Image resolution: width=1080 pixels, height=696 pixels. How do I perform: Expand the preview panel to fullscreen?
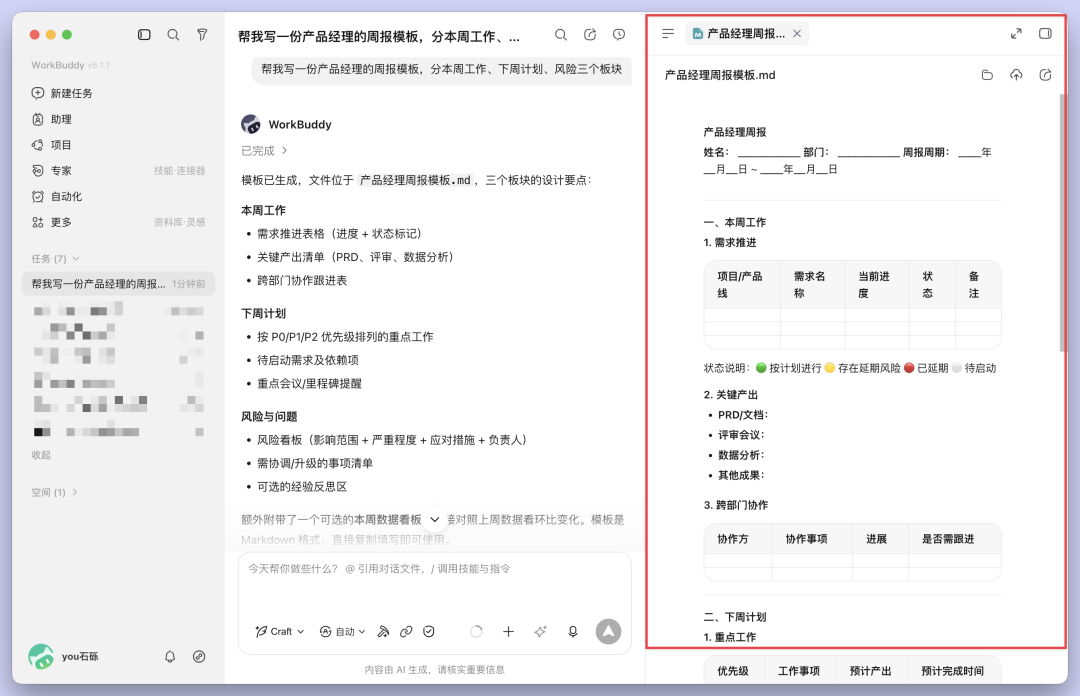(x=1017, y=33)
